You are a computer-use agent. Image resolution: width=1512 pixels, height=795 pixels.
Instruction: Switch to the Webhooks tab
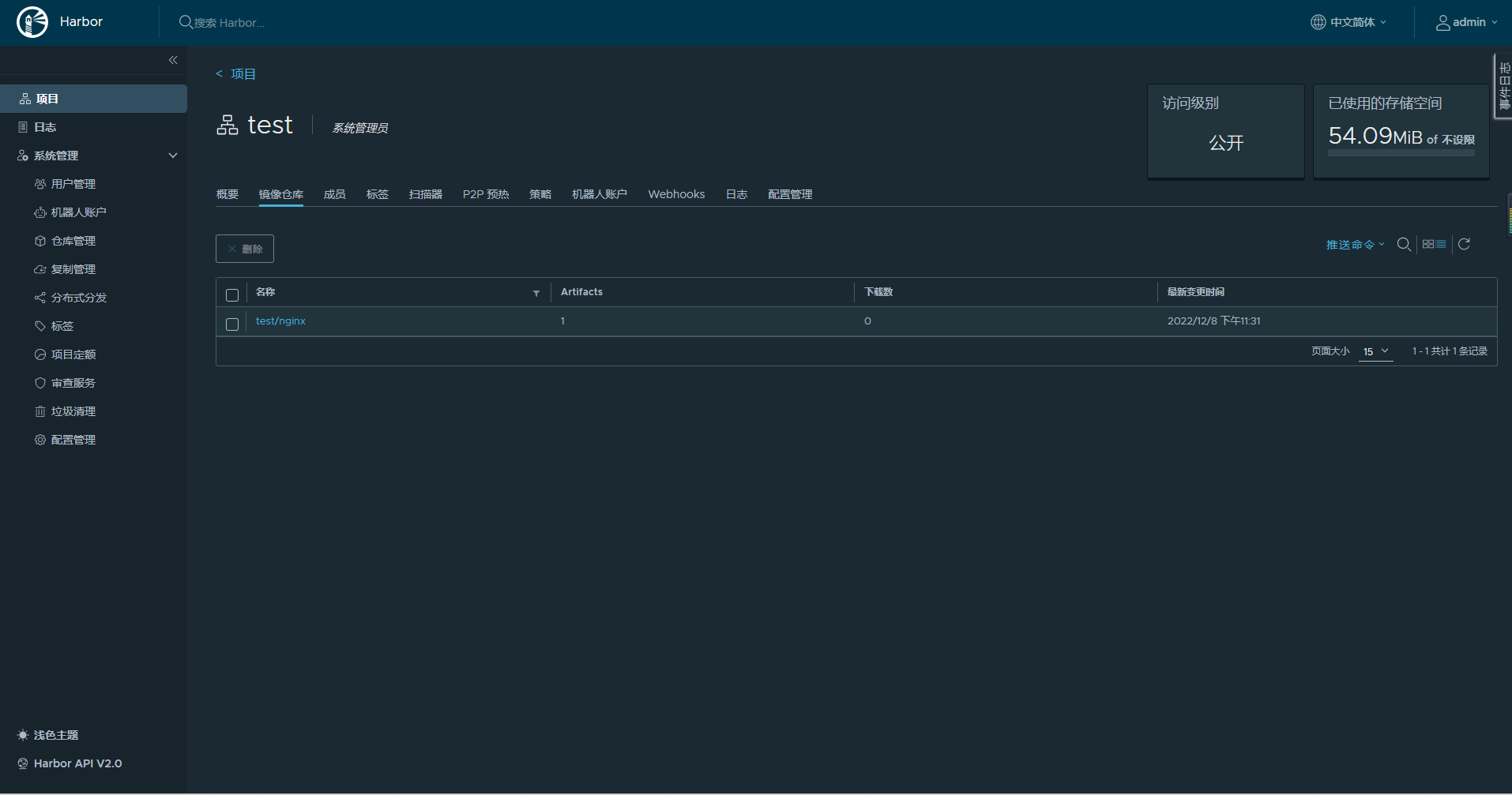coord(676,194)
